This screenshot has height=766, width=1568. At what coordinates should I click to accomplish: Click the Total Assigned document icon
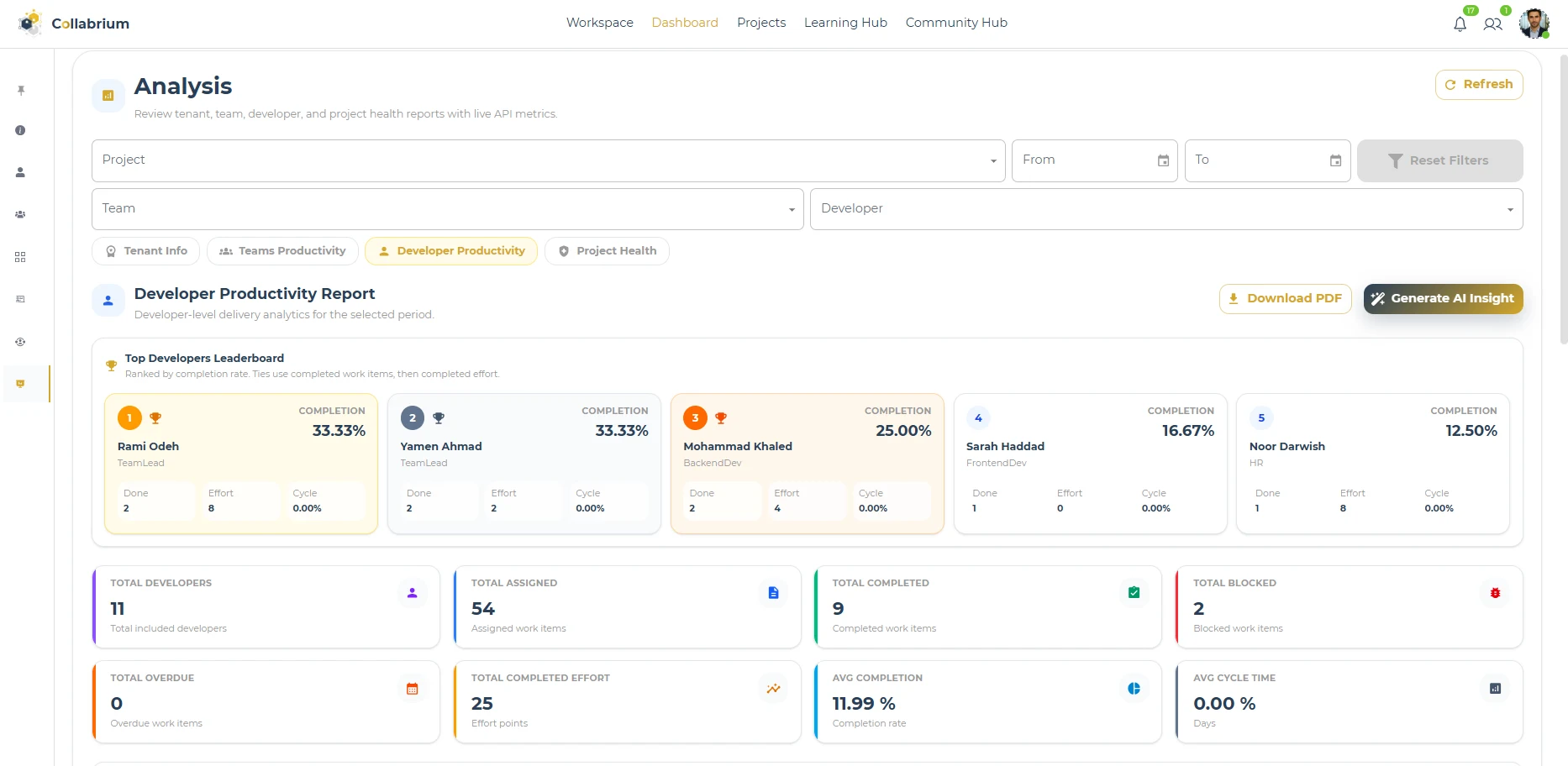pos(774,593)
